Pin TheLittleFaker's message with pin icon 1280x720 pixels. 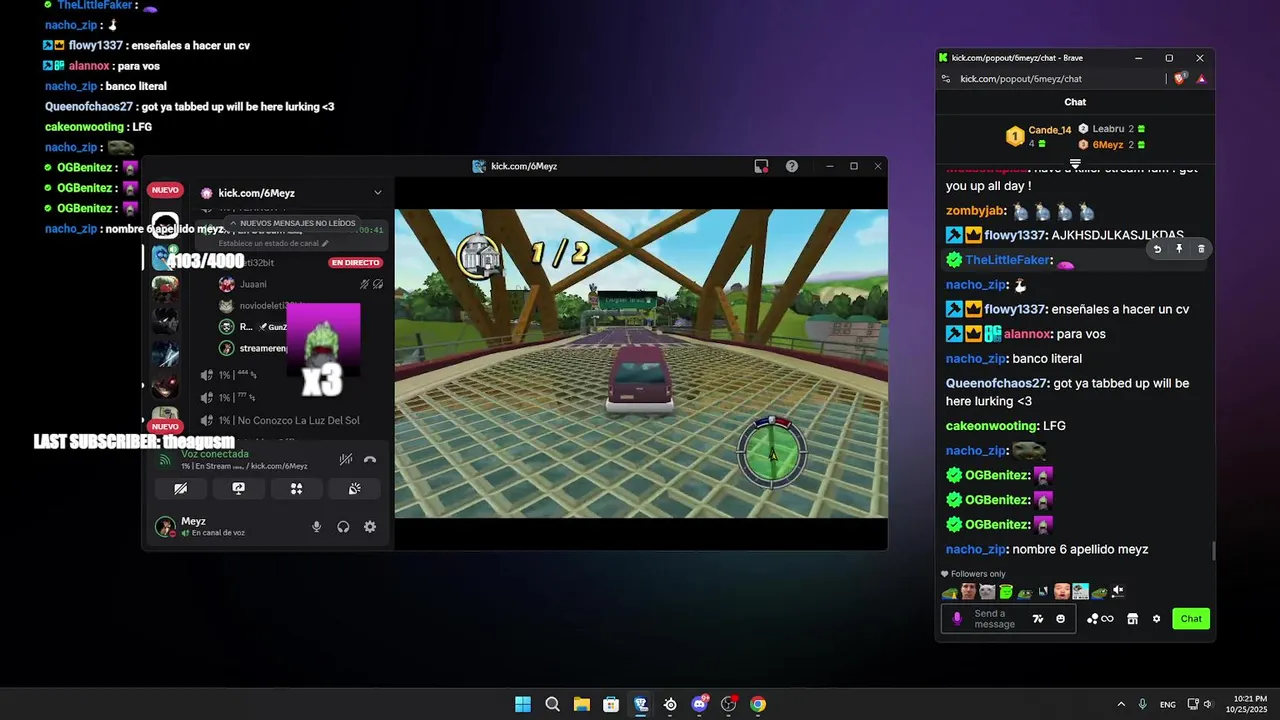click(1179, 249)
